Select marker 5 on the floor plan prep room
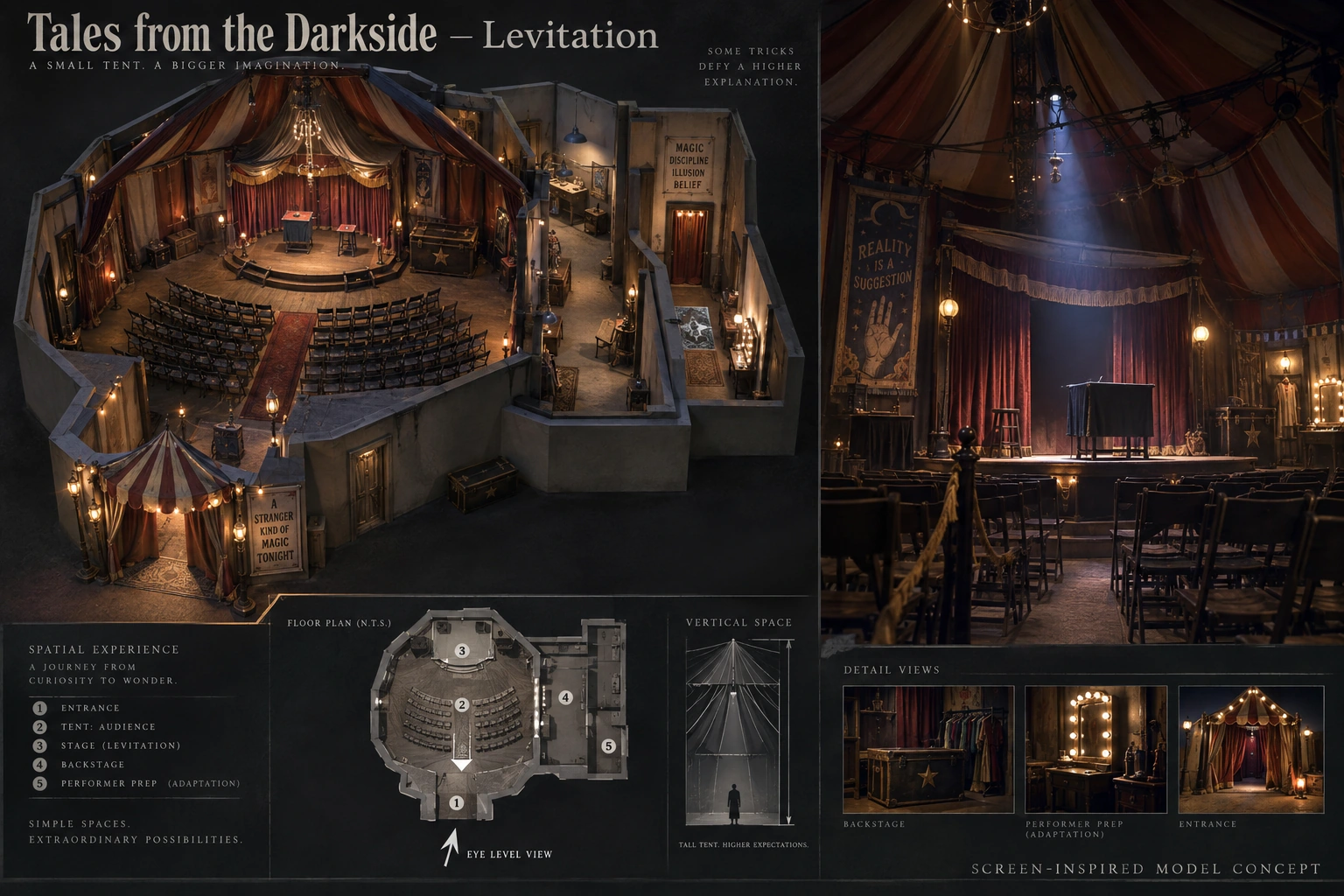1344x896 pixels. pos(608,746)
